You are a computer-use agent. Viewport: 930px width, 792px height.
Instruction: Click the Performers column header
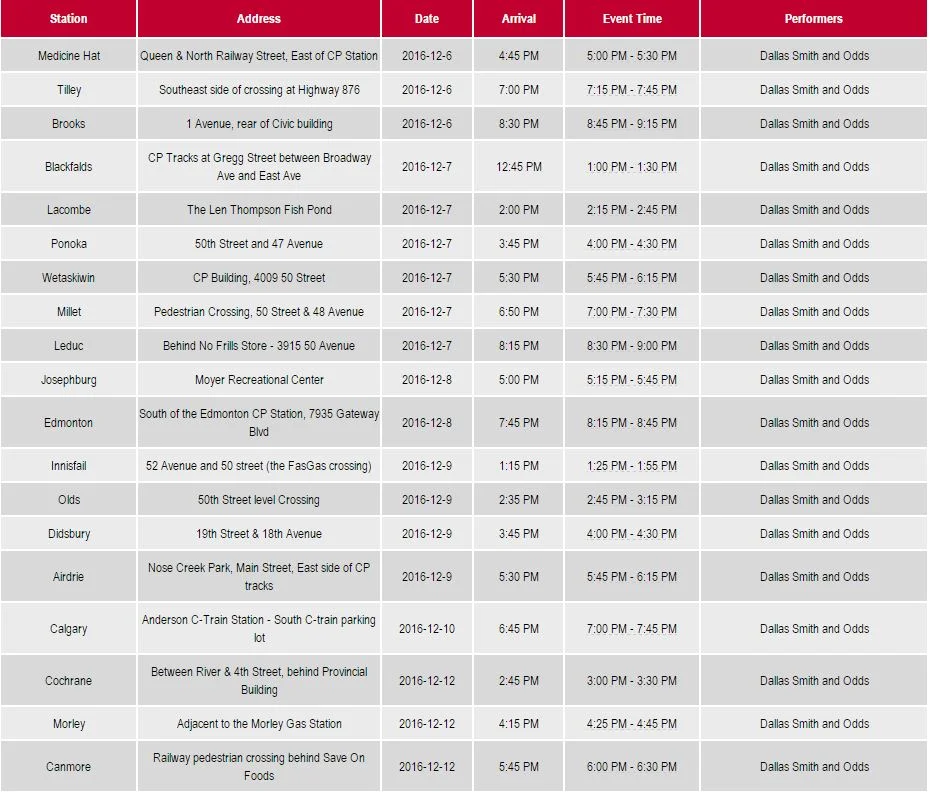click(814, 18)
